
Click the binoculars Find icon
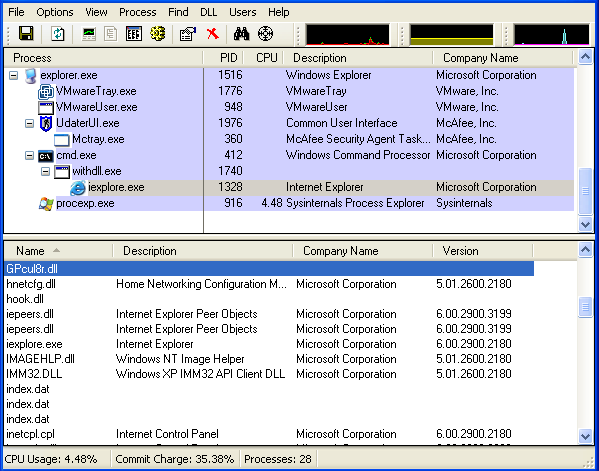(241, 34)
